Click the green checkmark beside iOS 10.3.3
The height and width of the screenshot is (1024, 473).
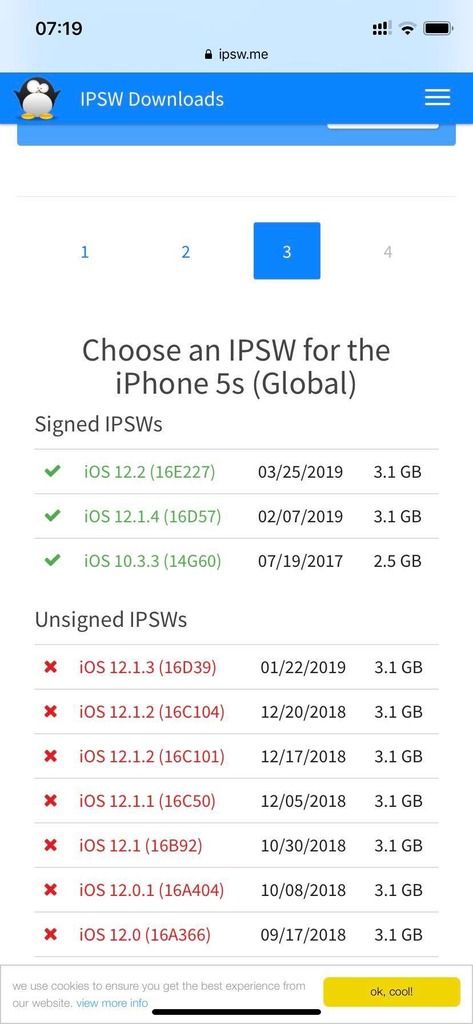click(x=52, y=560)
